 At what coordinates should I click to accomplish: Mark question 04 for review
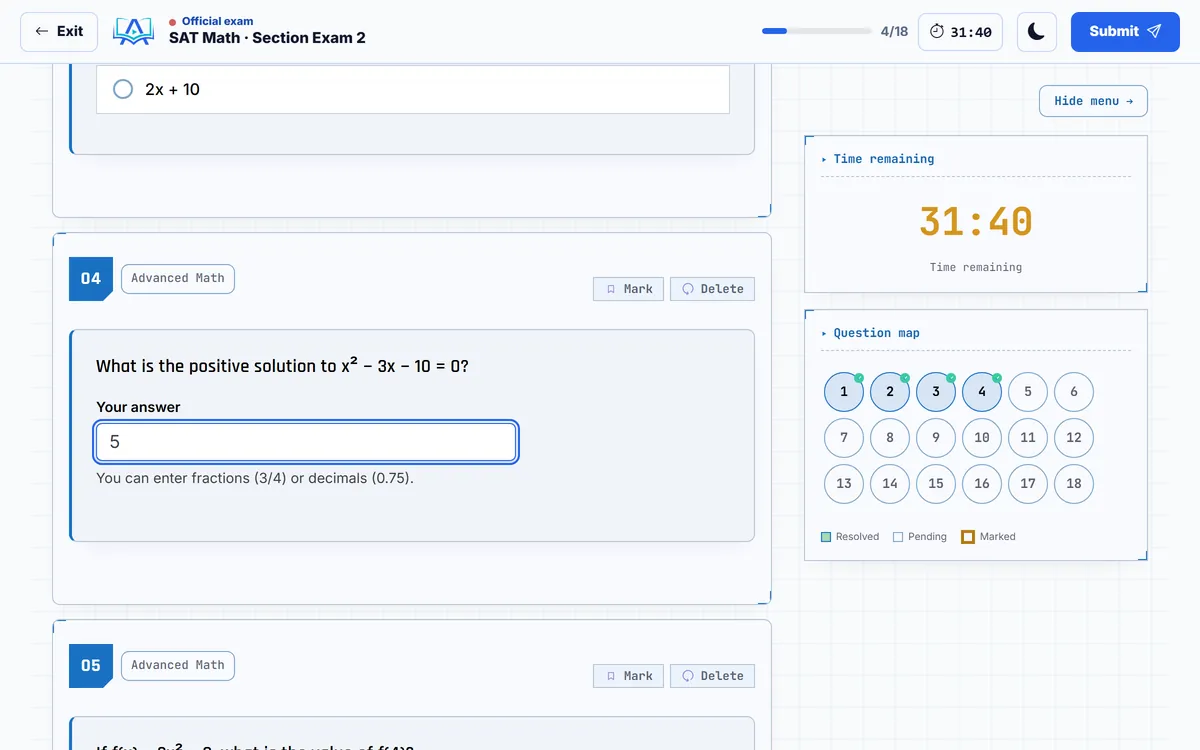(x=628, y=289)
